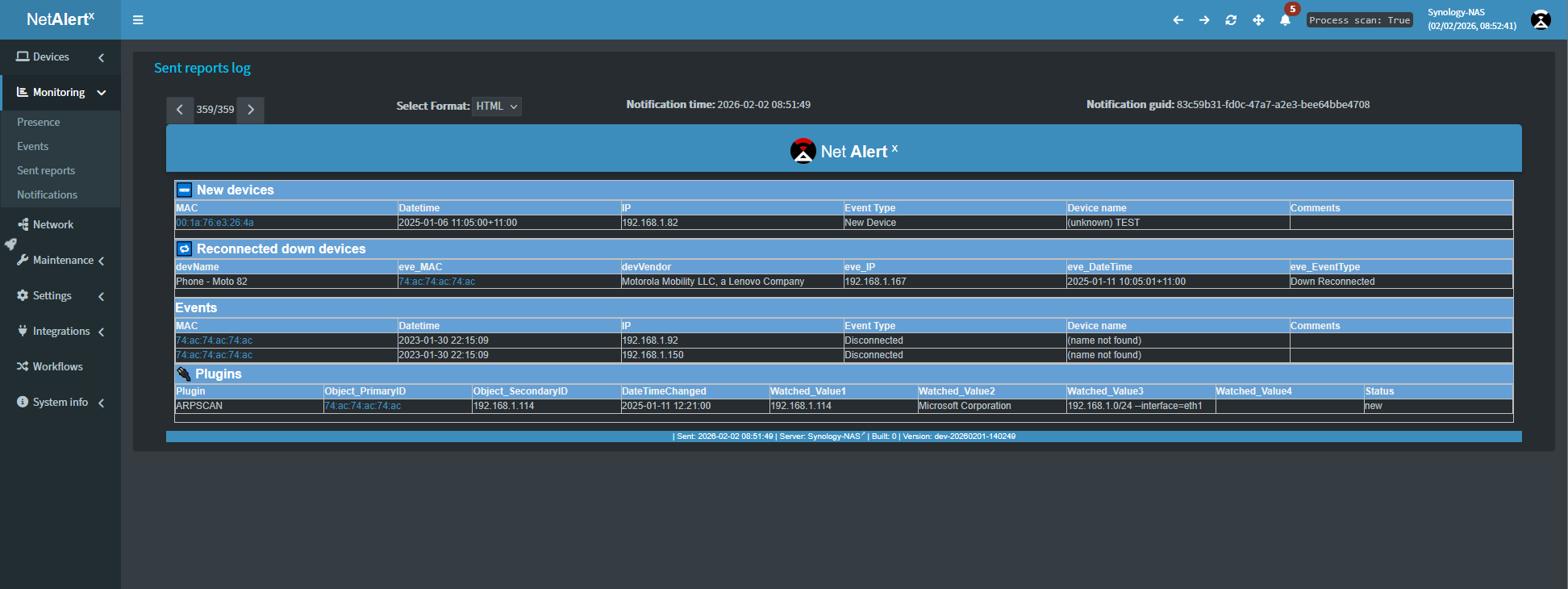Click the user avatar icon at top right
The width and height of the screenshot is (1568, 589).
coord(1541,20)
